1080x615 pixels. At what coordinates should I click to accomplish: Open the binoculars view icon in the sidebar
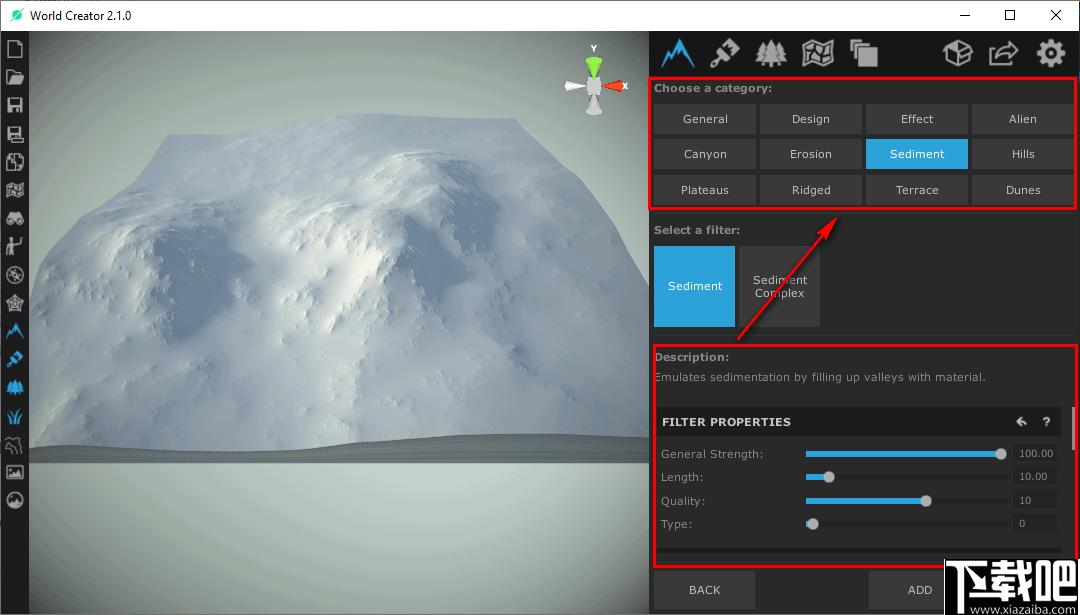[15, 219]
